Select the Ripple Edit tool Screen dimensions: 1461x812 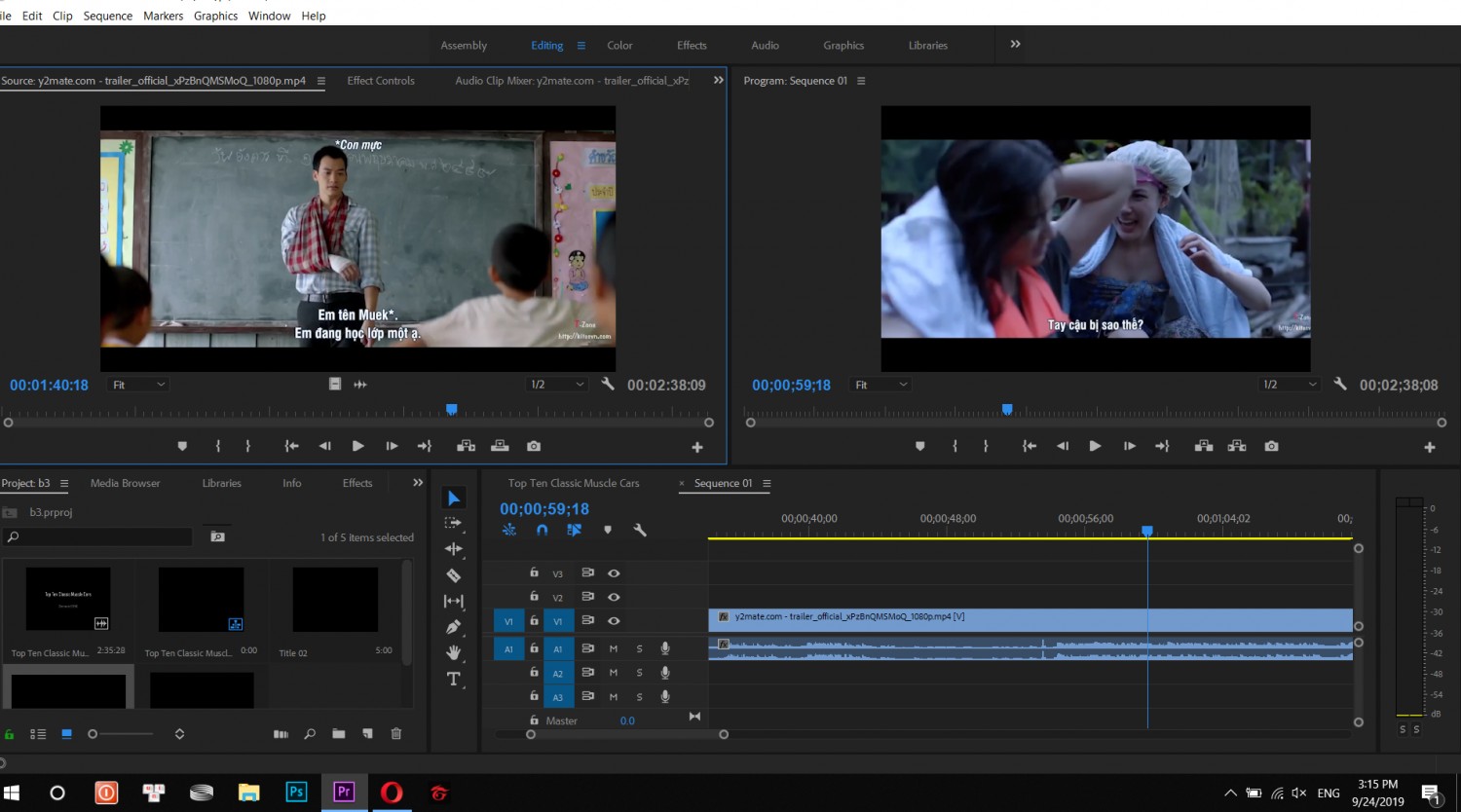click(453, 549)
